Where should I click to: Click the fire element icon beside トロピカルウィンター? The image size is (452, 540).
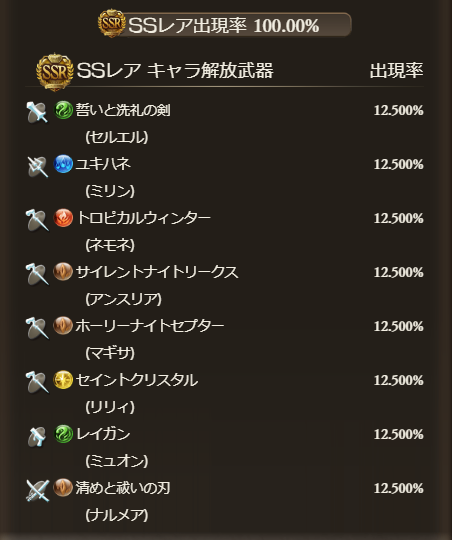[63, 218]
